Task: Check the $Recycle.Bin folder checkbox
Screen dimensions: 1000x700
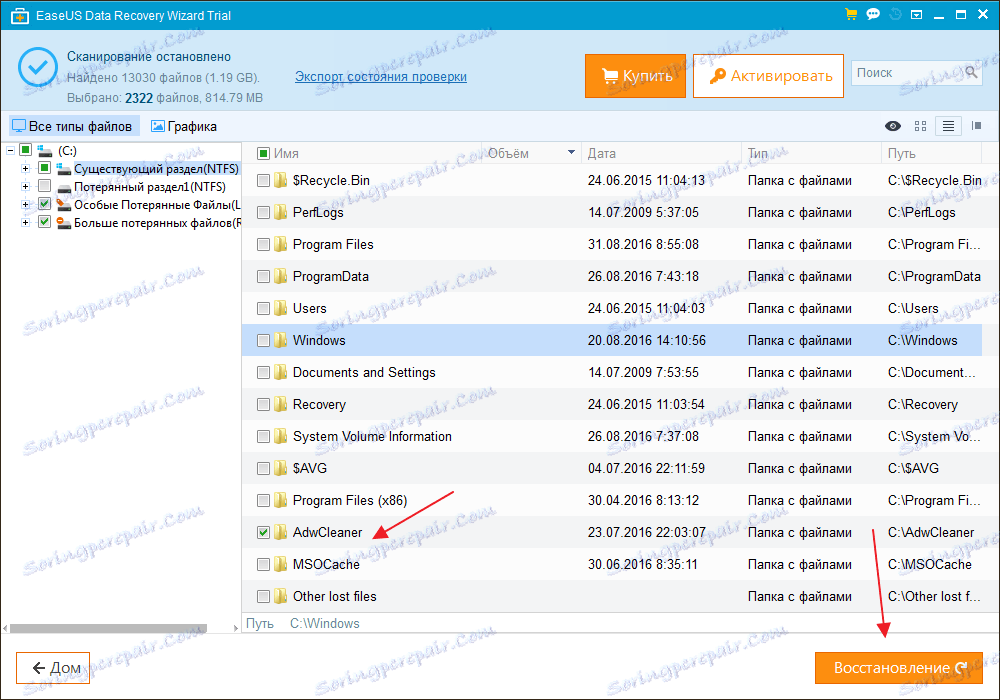Action: (263, 180)
